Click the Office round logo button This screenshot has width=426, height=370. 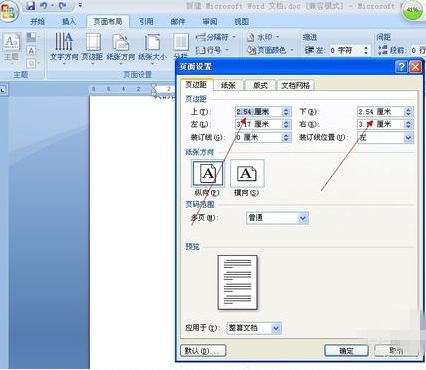9,11
